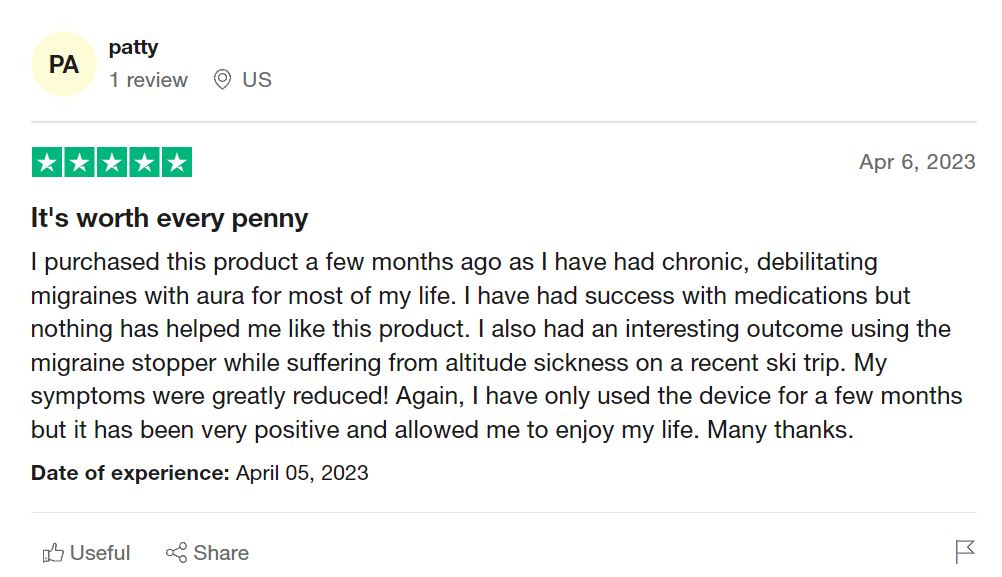1002x577 pixels.
Task: Click the fifth green rating star
Action: (x=175, y=163)
